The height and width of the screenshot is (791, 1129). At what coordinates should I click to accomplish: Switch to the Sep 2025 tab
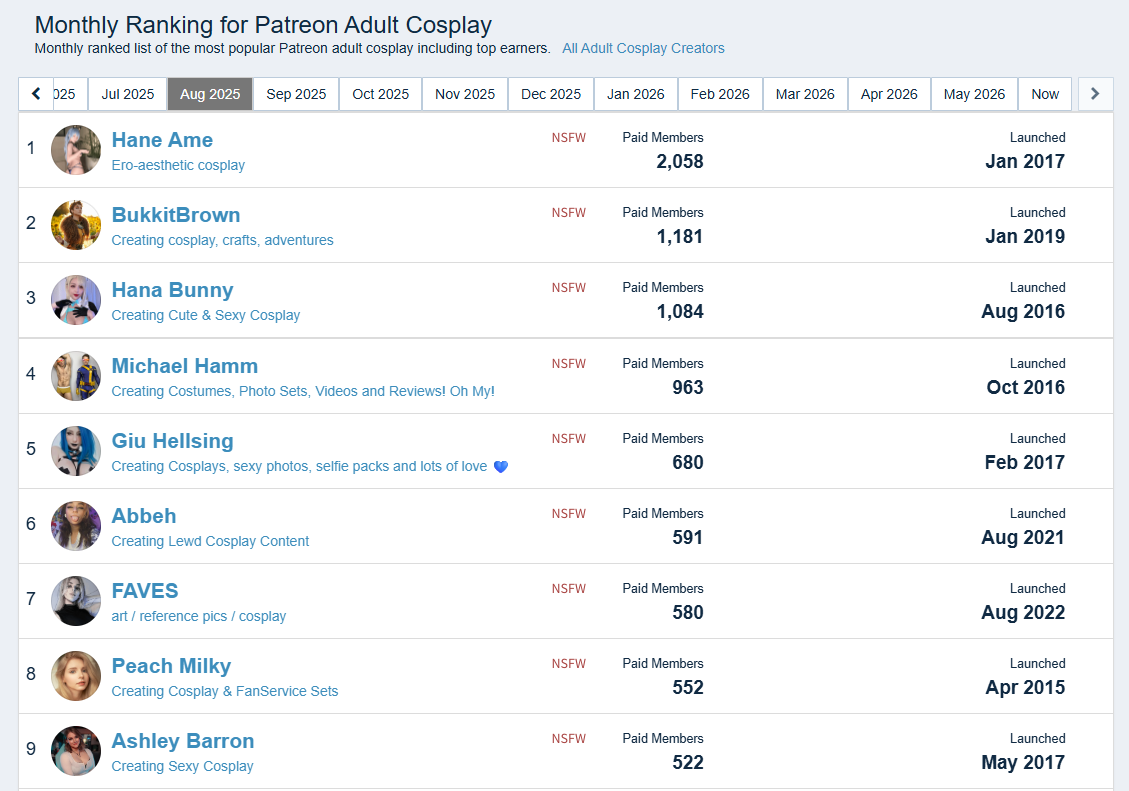point(296,94)
